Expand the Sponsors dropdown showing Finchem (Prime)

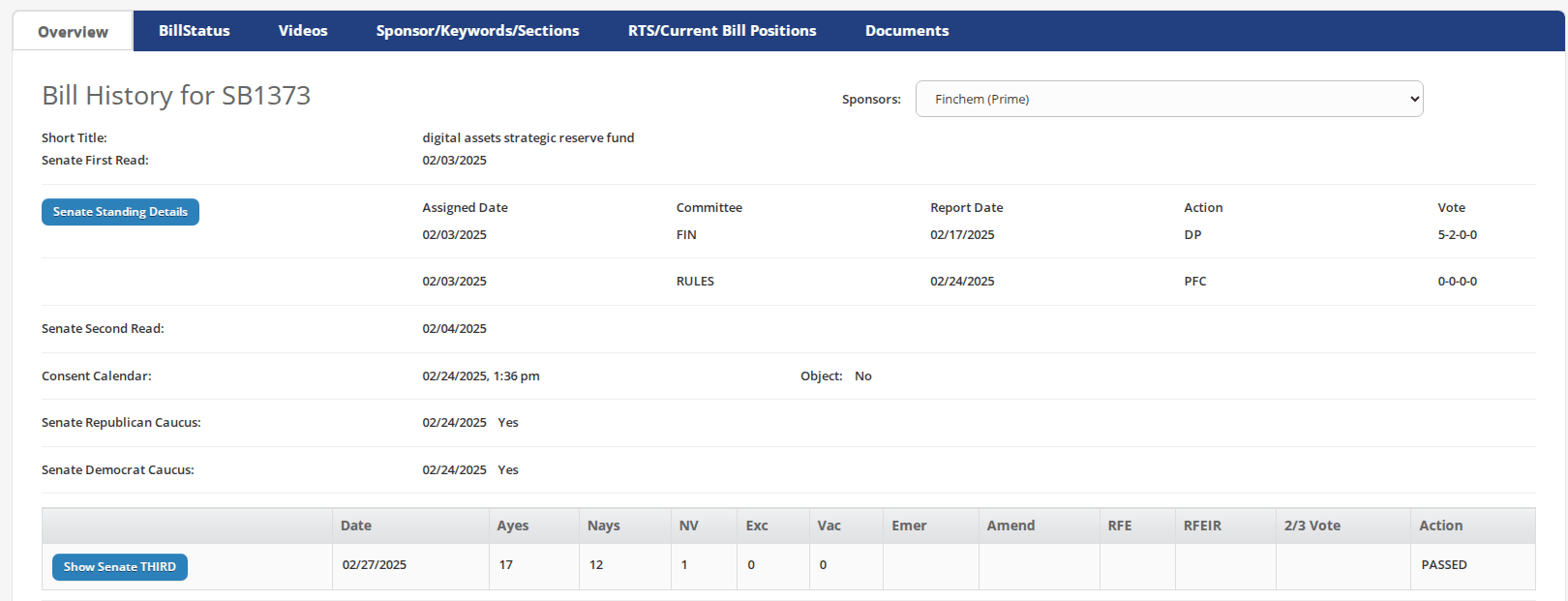pyautogui.click(x=1168, y=99)
